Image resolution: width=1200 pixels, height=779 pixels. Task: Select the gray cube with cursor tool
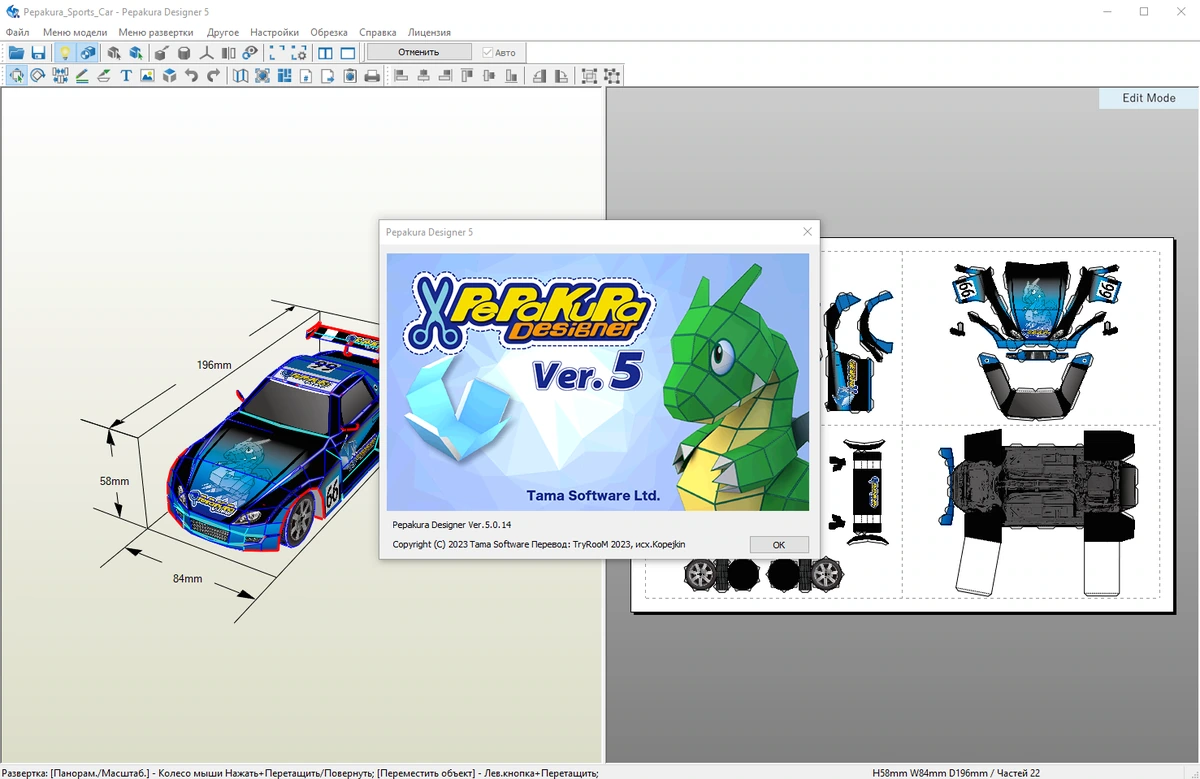click(114, 52)
